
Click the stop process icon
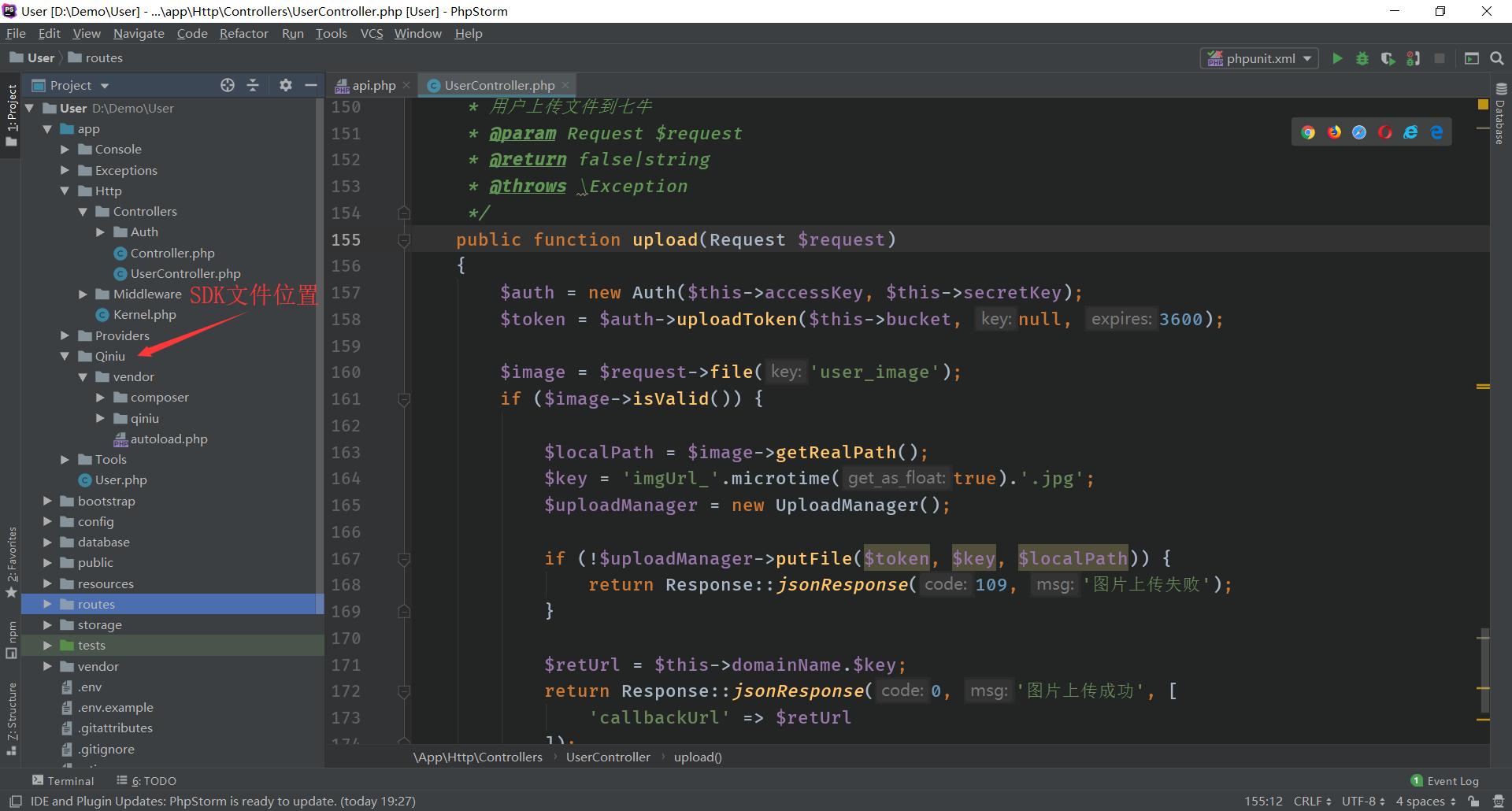pos(1440,58)
